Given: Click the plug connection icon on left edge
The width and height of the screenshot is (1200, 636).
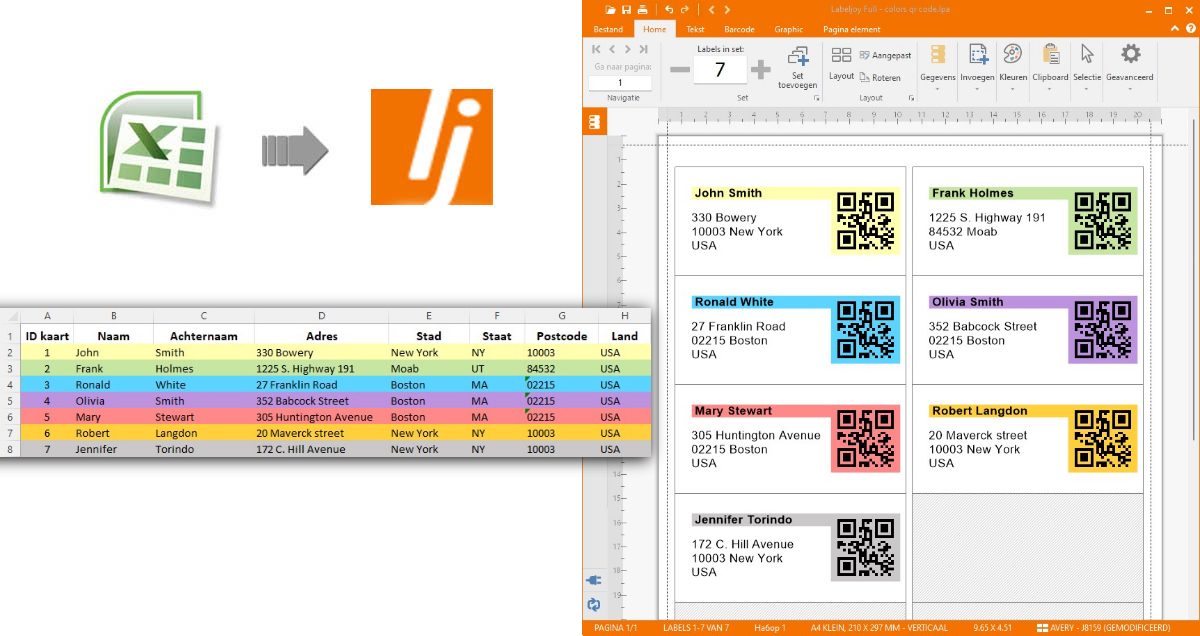Looking at the screenshot, I should [594, 581].
